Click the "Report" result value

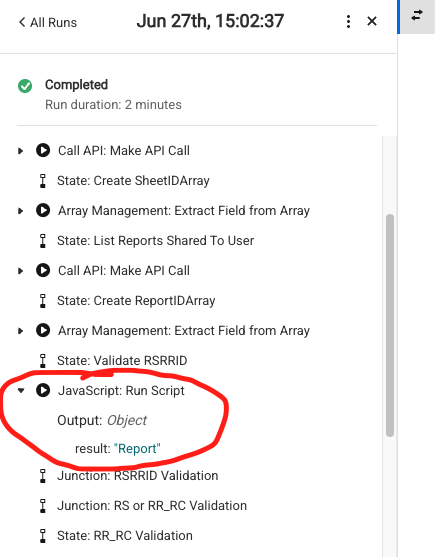[137, 449]
